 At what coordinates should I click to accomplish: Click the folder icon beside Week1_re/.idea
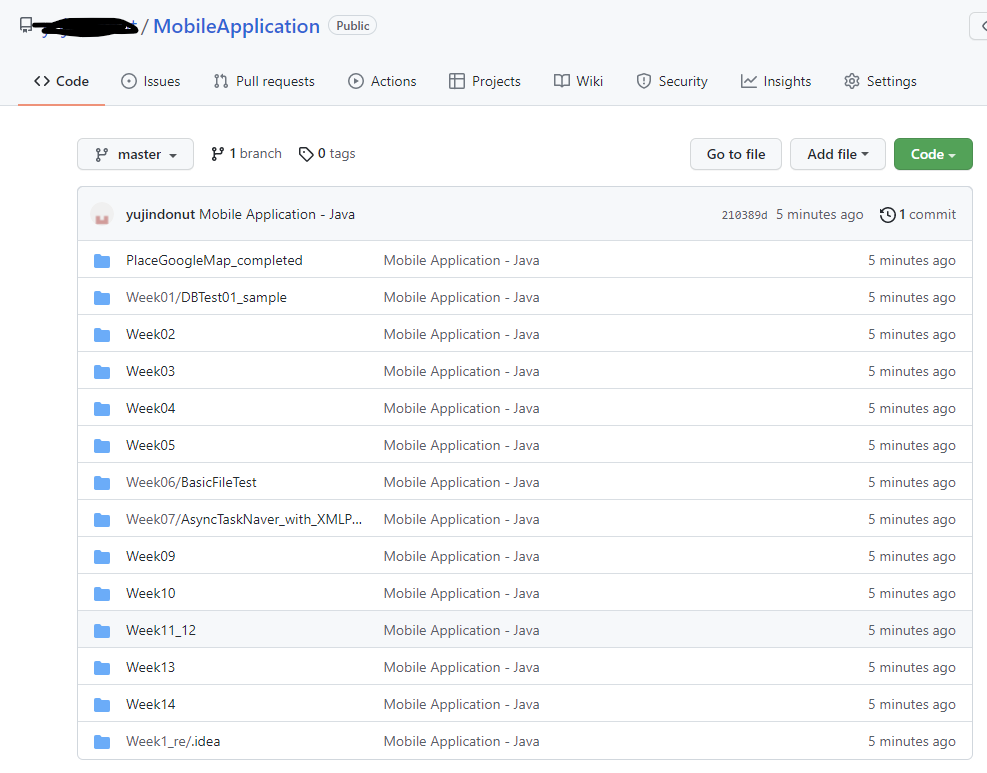pyautogui.click(x=102, y=742)
